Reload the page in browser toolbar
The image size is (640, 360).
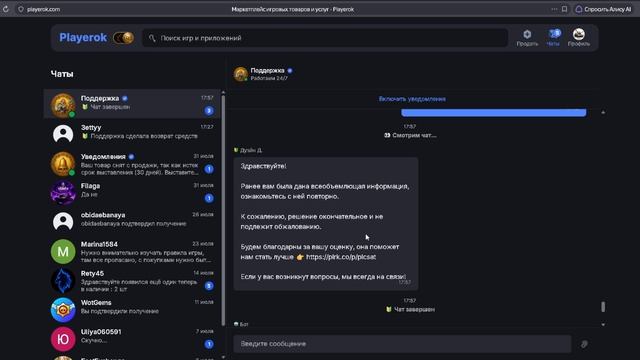click(x=6, y=9)
